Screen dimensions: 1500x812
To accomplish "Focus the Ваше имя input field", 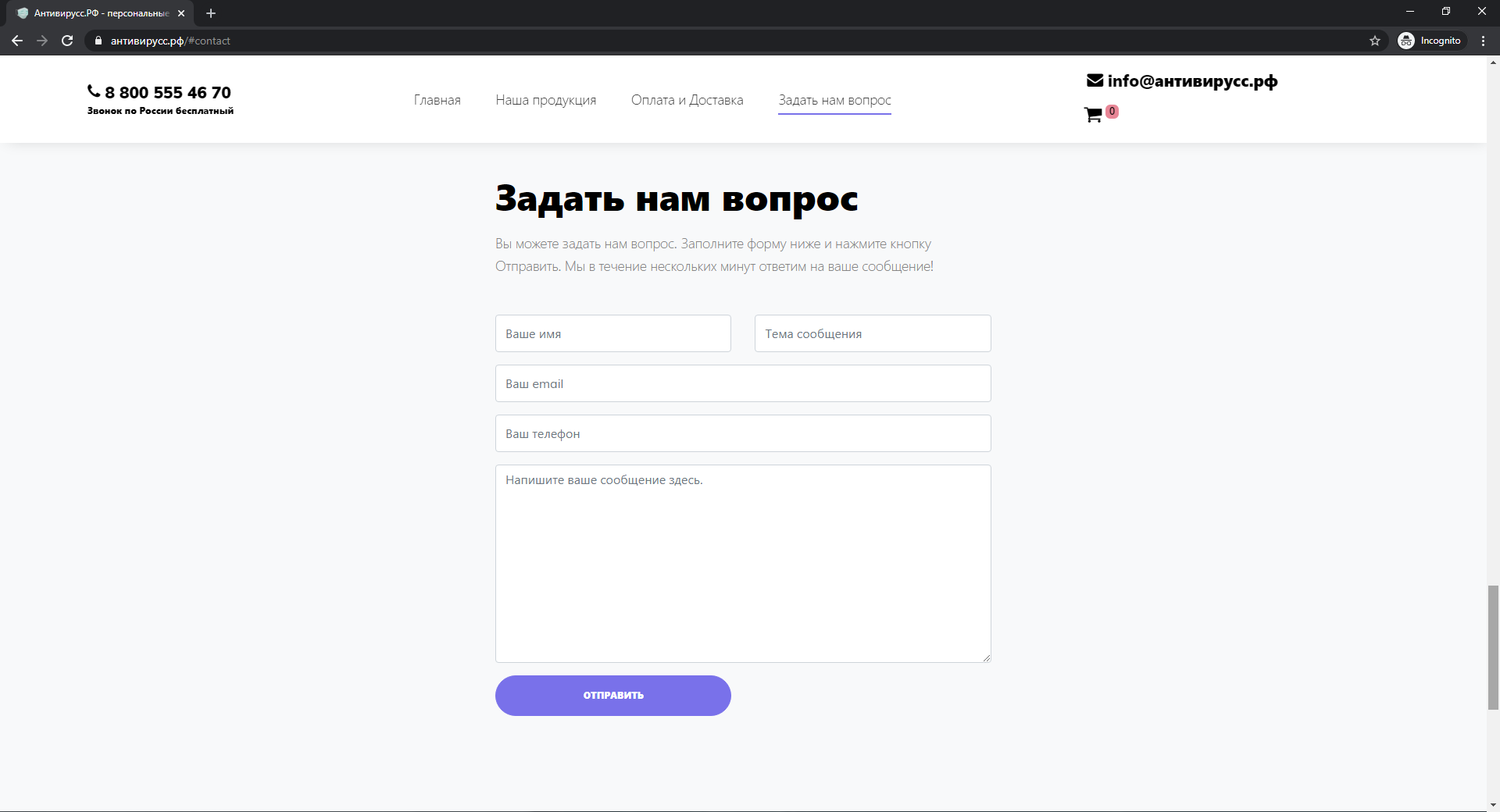I will point(612,333).
